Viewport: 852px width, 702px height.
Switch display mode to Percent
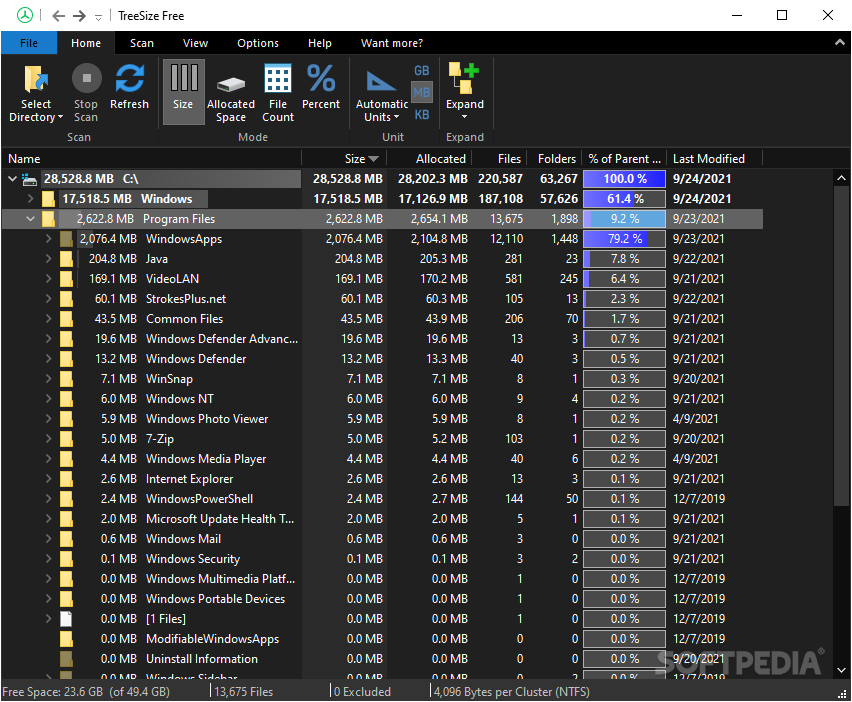pos(321,87)
